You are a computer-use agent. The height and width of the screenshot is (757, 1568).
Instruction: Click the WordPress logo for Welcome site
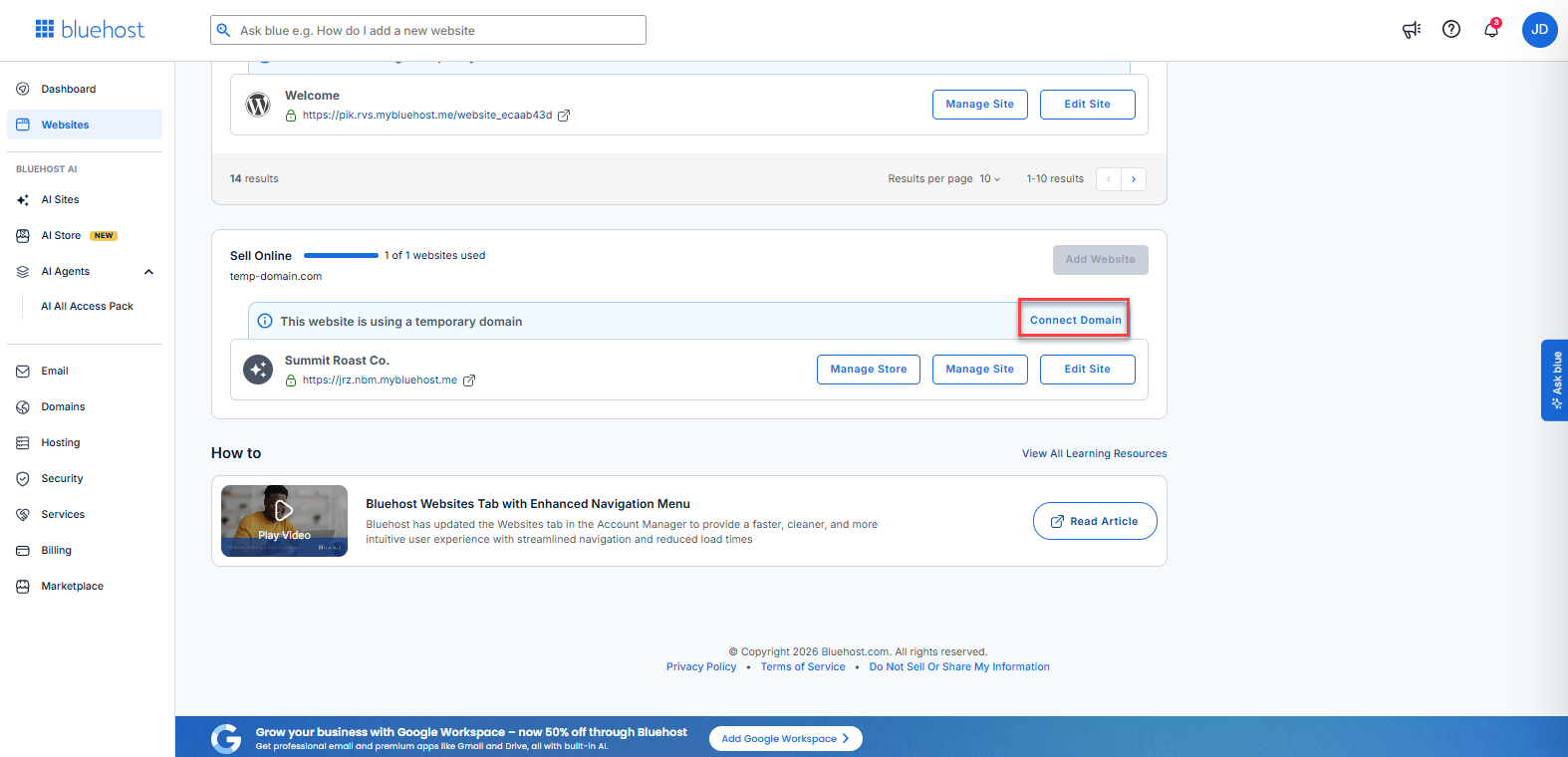258,105
